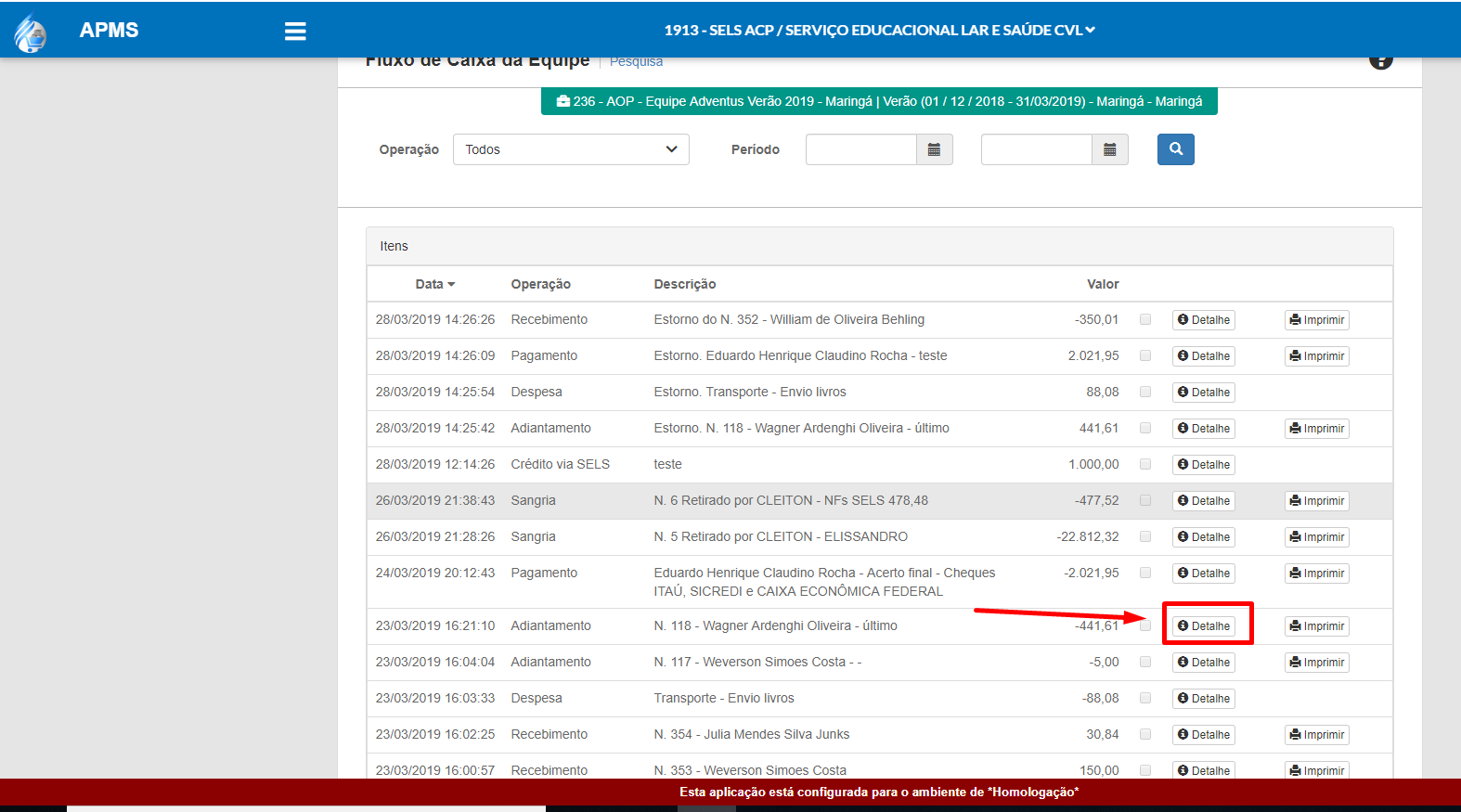Click value -22.812,32 in table
The image size is (1461, 812).
[x=1088, y=536]
